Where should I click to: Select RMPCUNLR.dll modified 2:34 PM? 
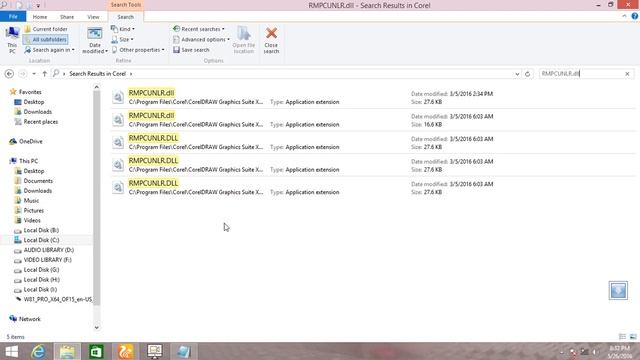372,97
